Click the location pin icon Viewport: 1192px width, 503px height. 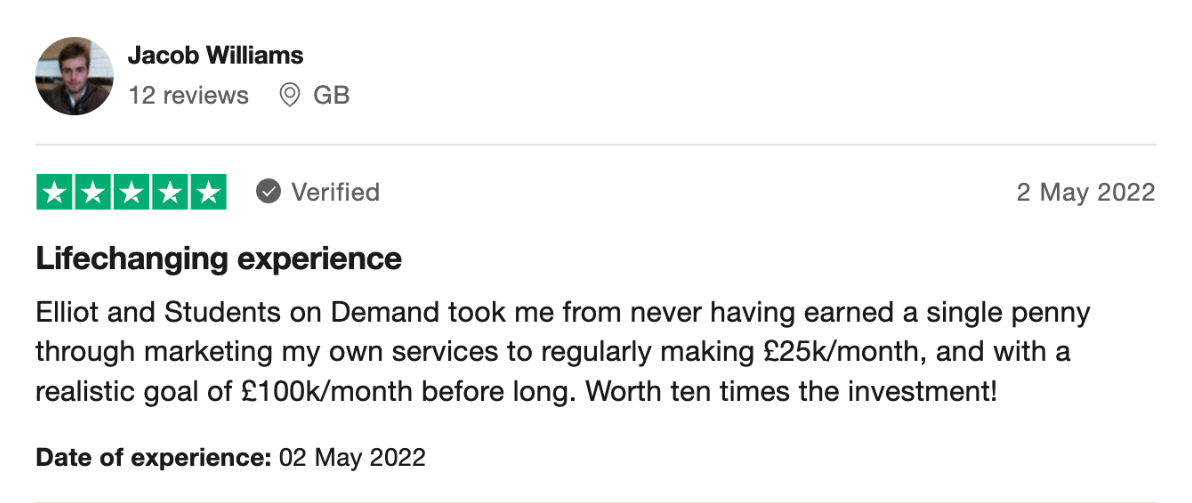290,96
